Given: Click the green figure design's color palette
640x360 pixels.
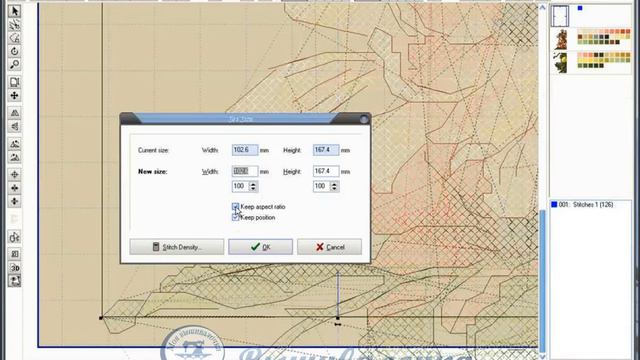Looking at the screenshot, I should pos(604,60).
